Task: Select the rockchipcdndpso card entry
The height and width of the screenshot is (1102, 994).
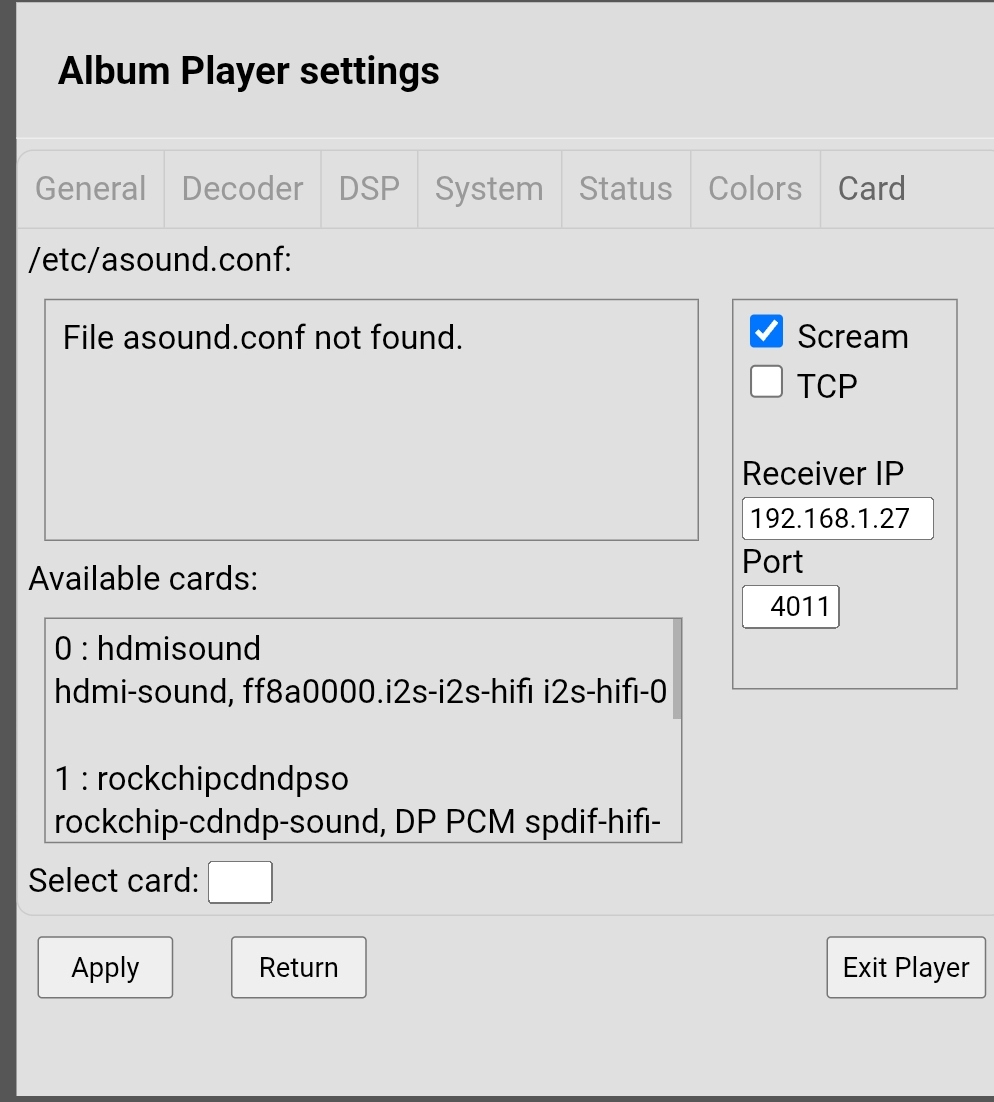Action: coord(202,778)
